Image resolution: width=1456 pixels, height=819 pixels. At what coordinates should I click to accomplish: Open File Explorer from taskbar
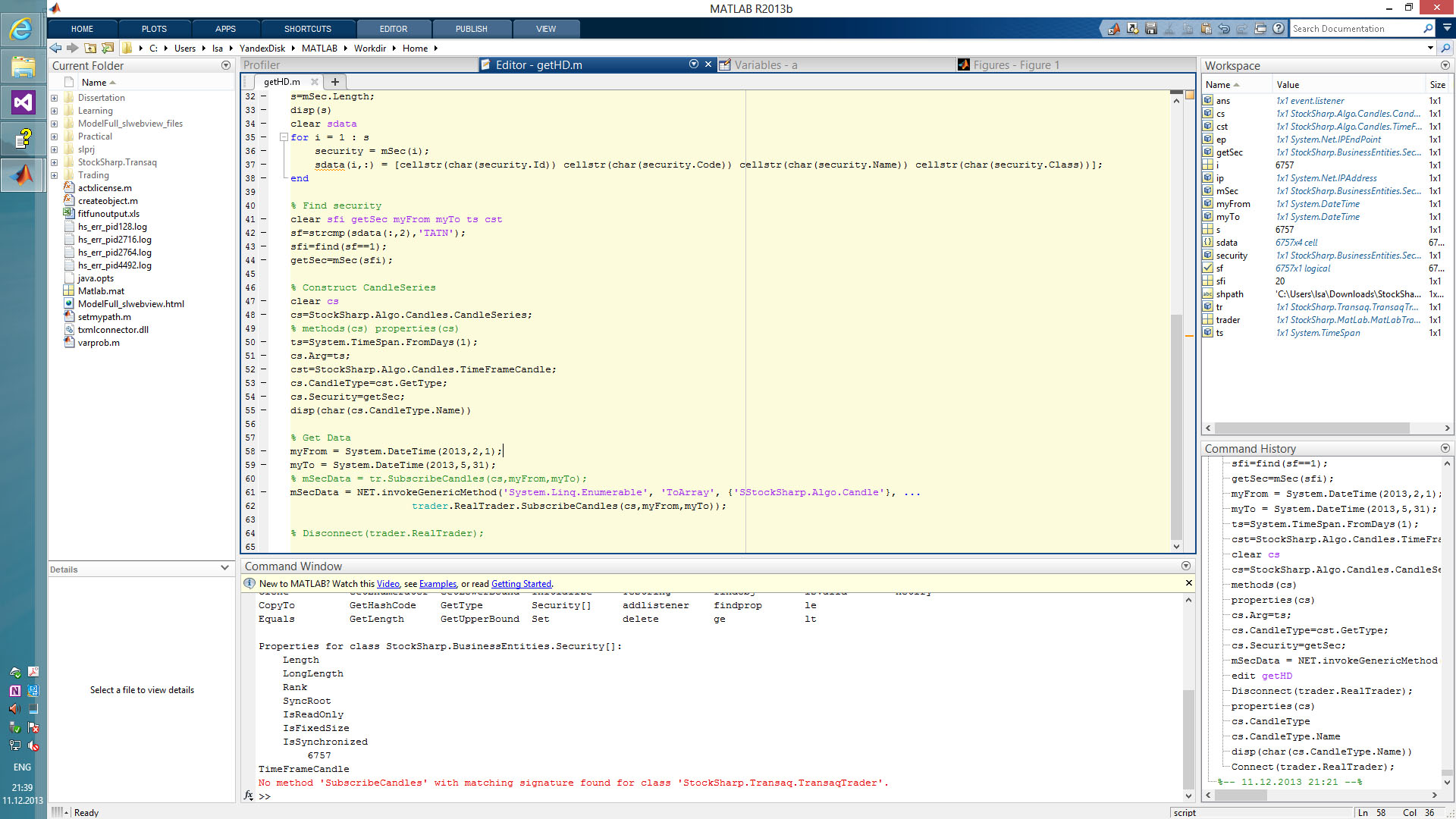pyautogui.click(x=22, y=67)
